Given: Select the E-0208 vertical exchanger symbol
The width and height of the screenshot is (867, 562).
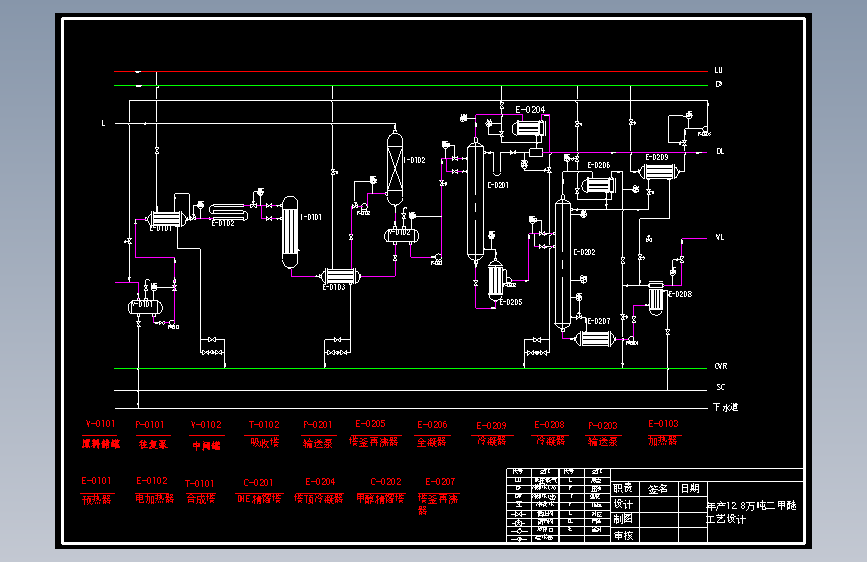Looking at the screenshot, I should pos(656,298).
